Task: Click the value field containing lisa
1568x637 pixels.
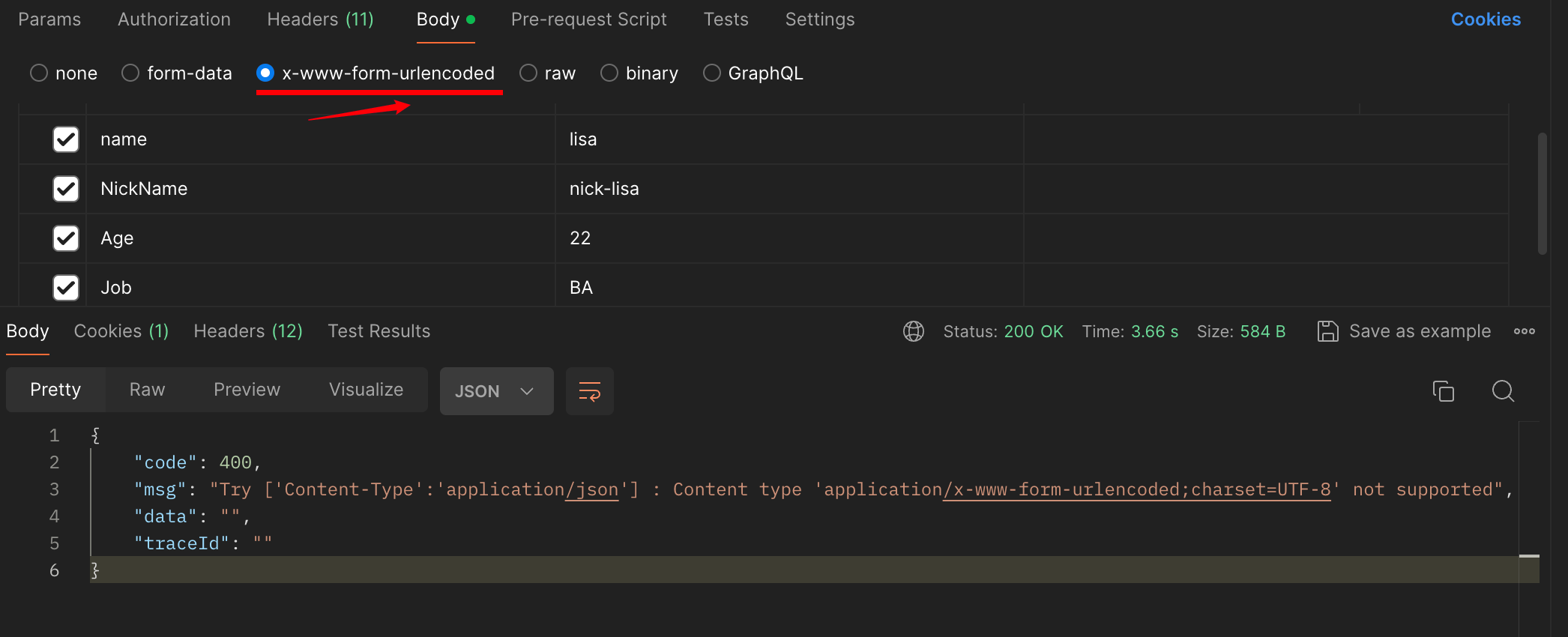Action: (x=787, y=139)
